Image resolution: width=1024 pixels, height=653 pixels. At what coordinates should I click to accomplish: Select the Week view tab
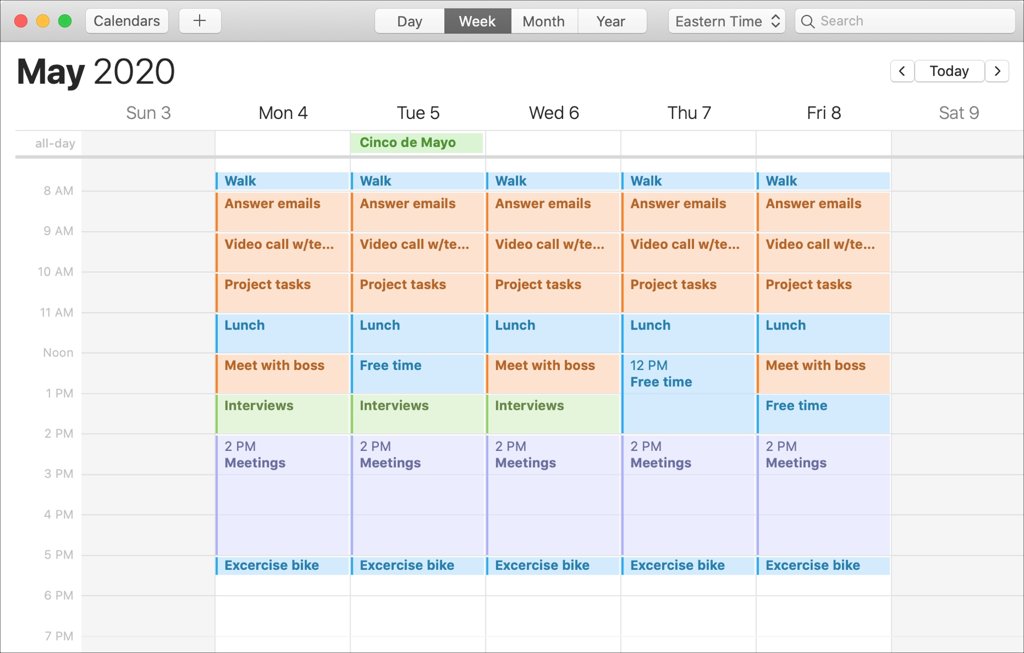tap(477, 21)
